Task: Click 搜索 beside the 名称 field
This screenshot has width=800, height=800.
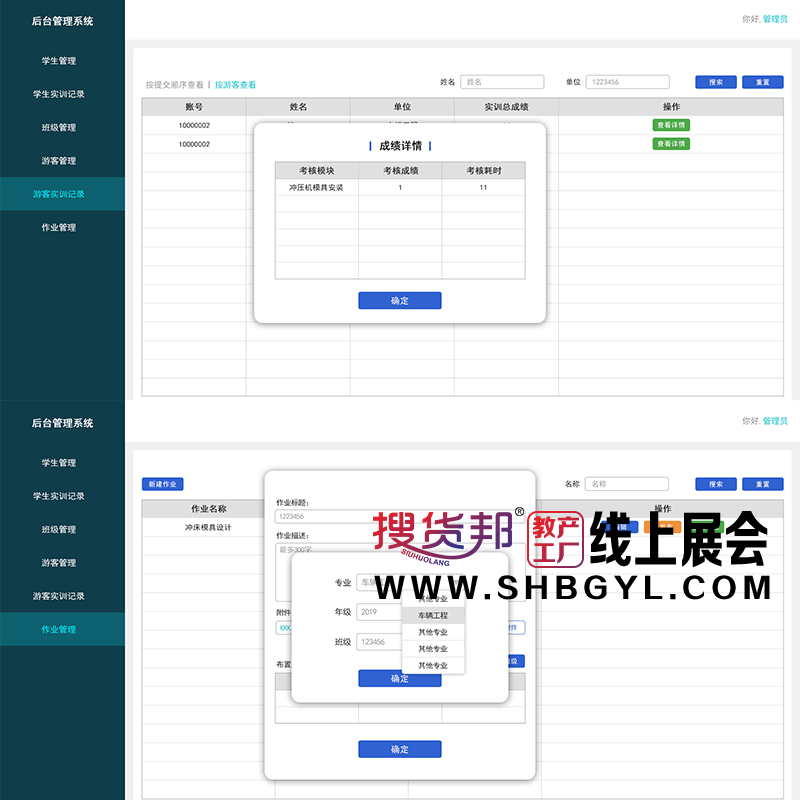Action: click(716, 484)
